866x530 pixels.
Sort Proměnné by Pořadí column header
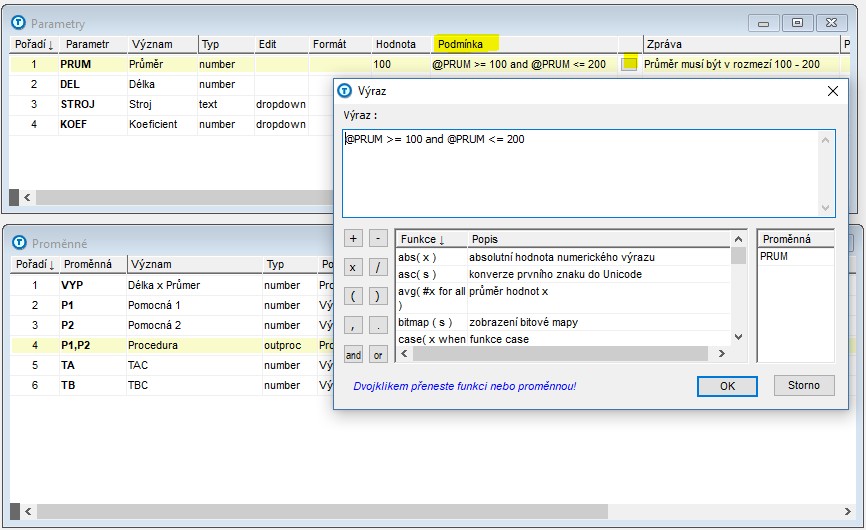pyautogui.click(x=35, y=264)
